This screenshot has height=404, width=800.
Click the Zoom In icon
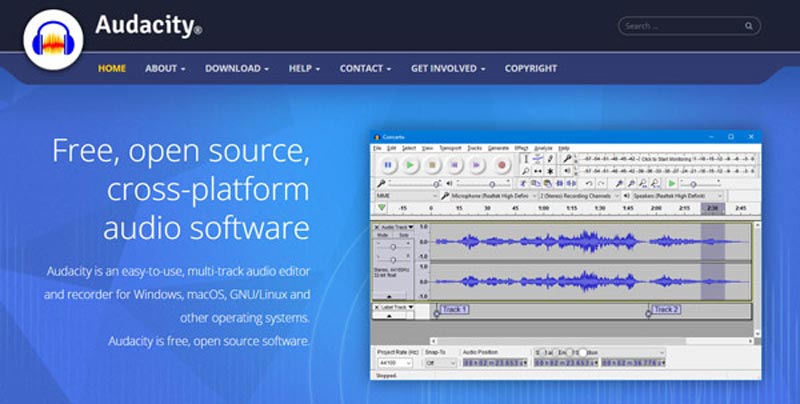619,184
